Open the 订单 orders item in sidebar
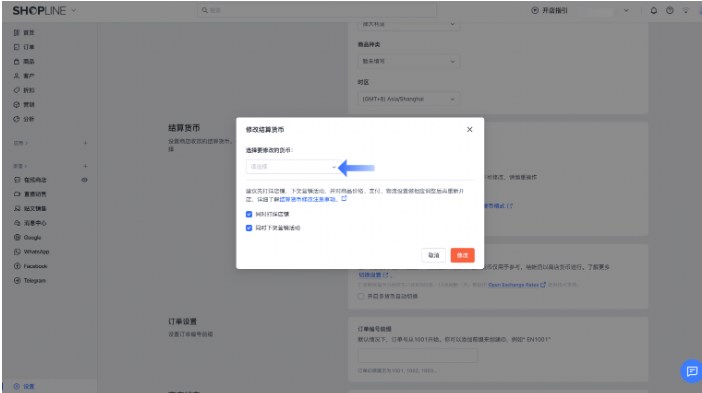This screenshot has width=702, height=393. point(29,47)
